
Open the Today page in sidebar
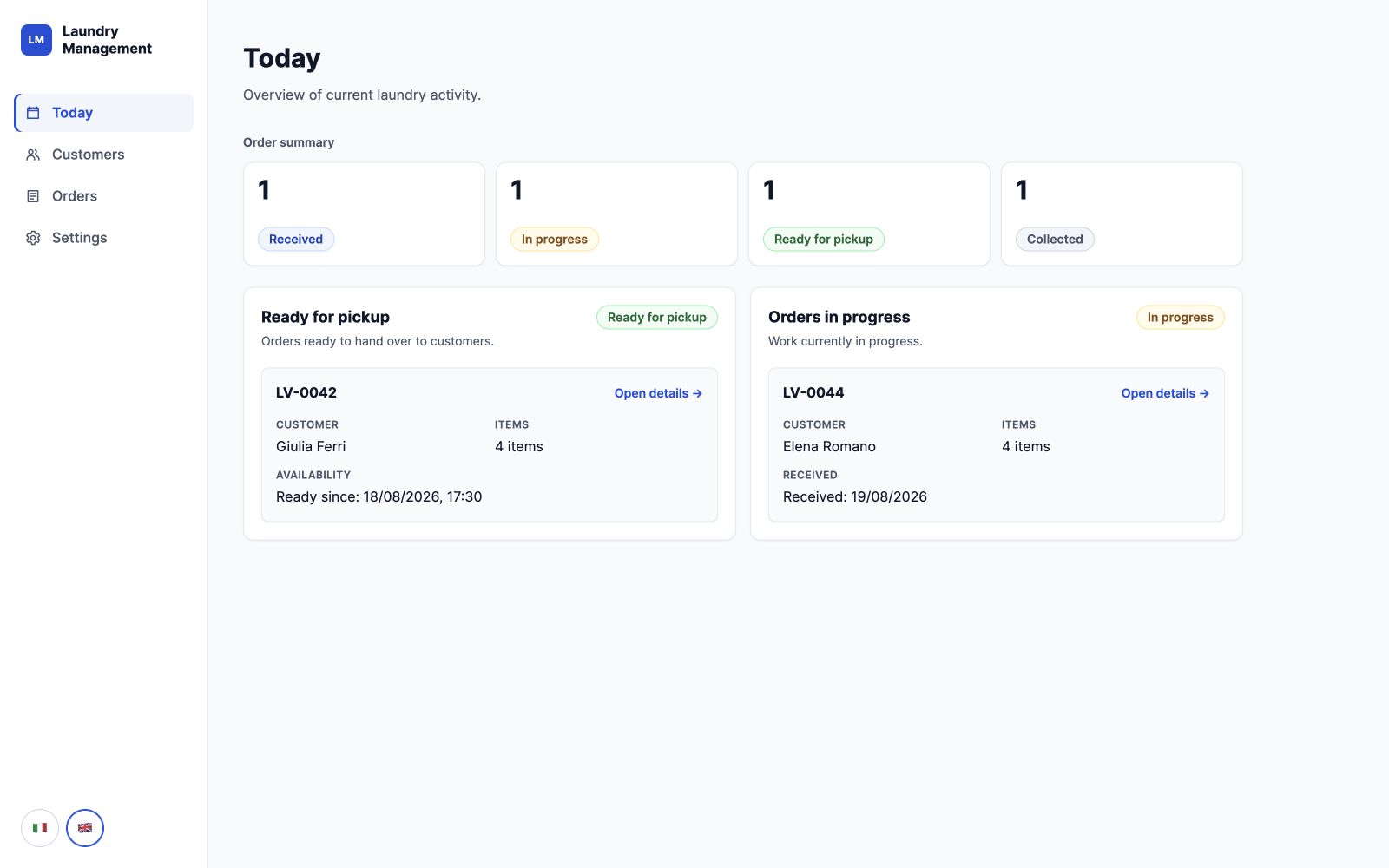pos(104,113)
